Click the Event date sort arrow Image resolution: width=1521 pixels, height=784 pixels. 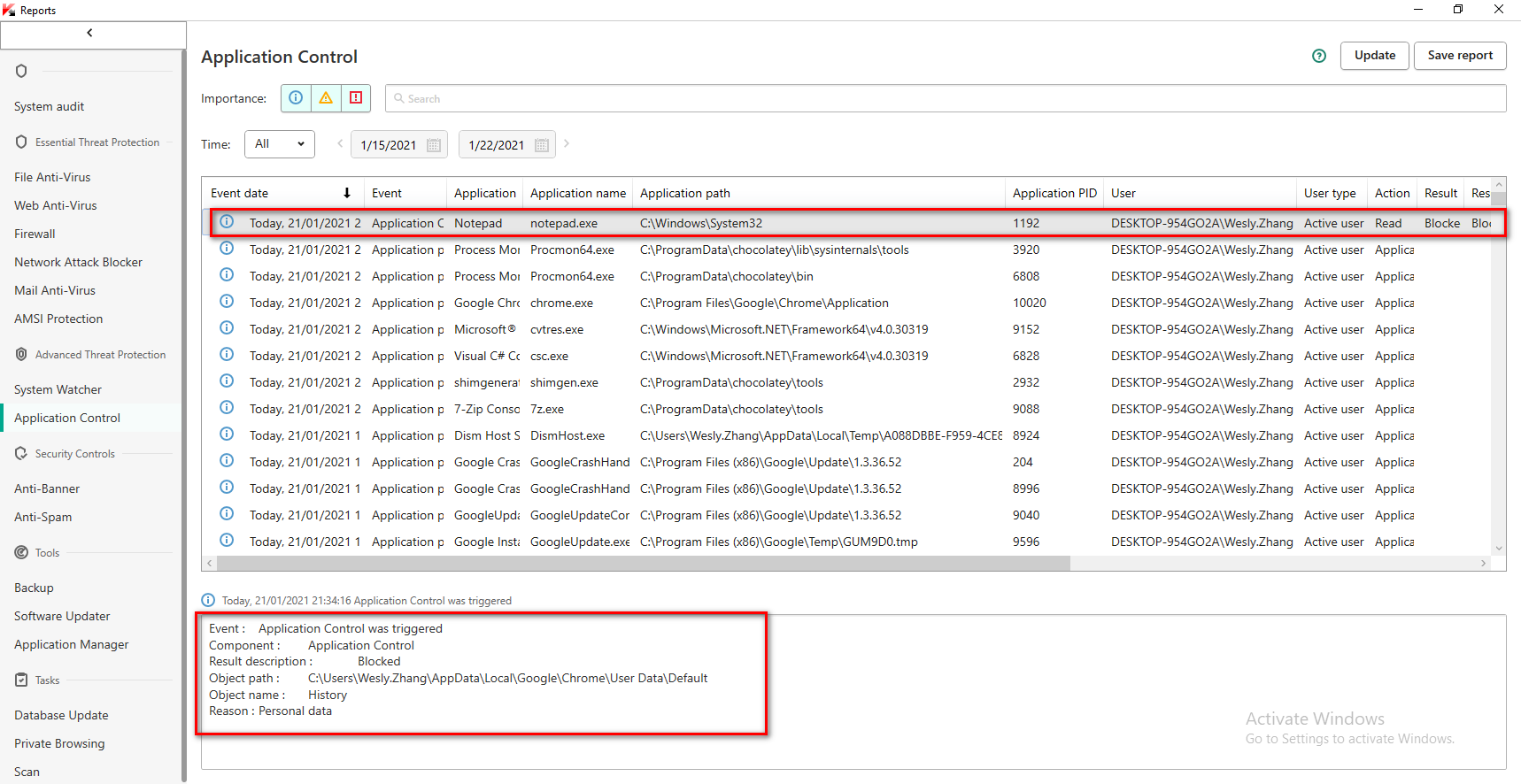[347, 193]
